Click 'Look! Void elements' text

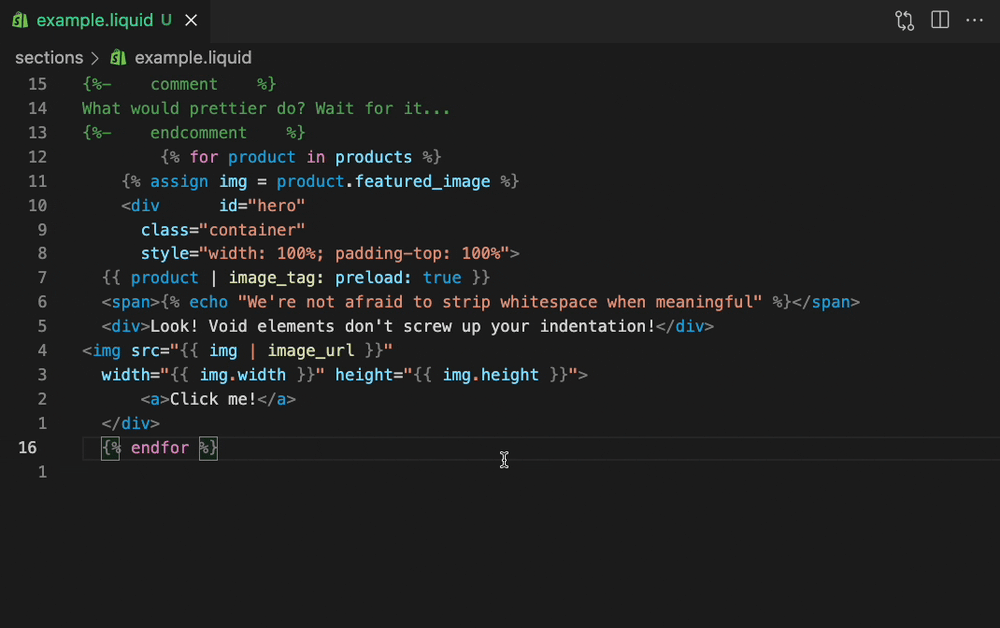click(x=242, y=326)
